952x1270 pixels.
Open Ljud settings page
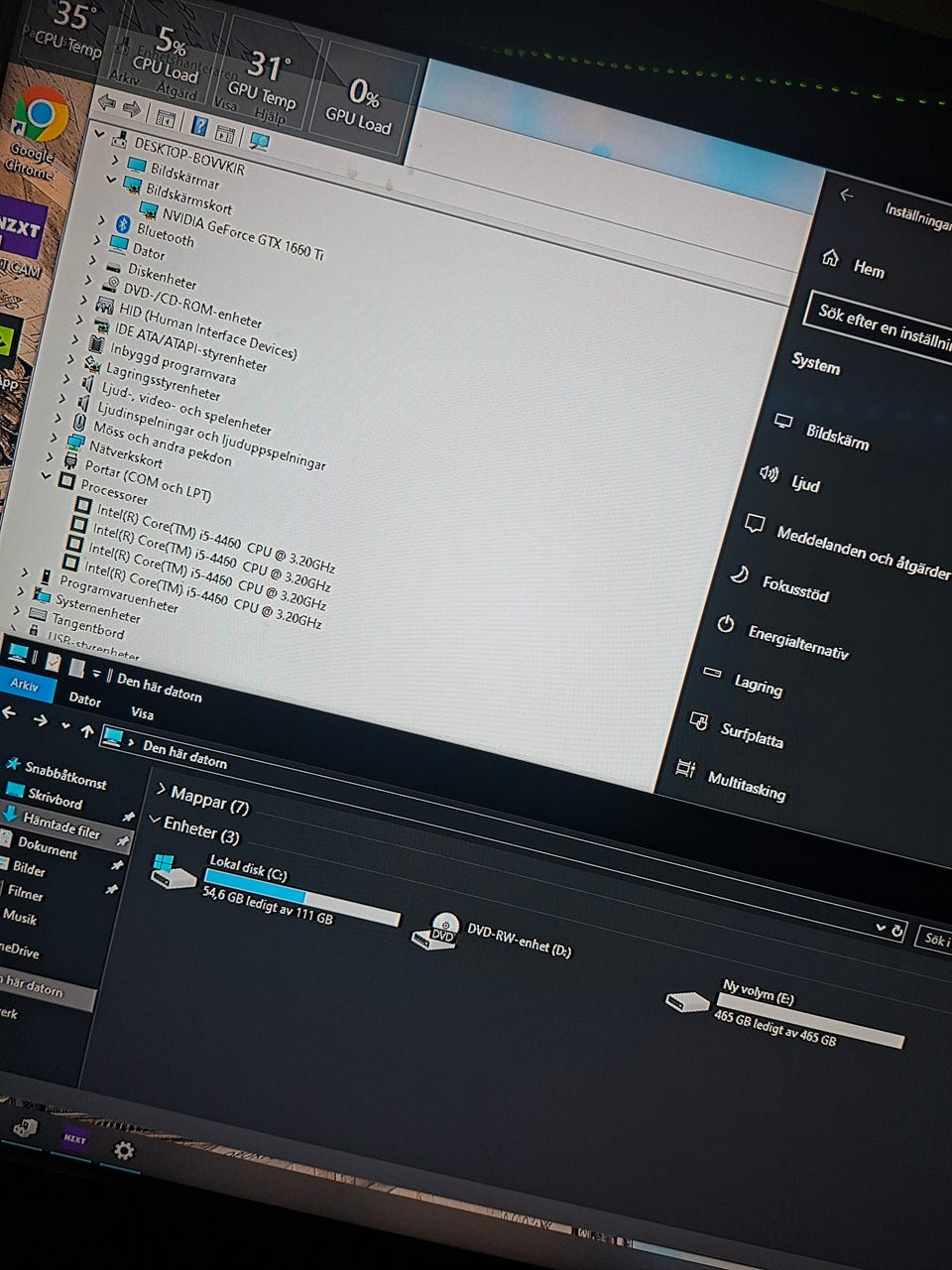coord(790,479)
